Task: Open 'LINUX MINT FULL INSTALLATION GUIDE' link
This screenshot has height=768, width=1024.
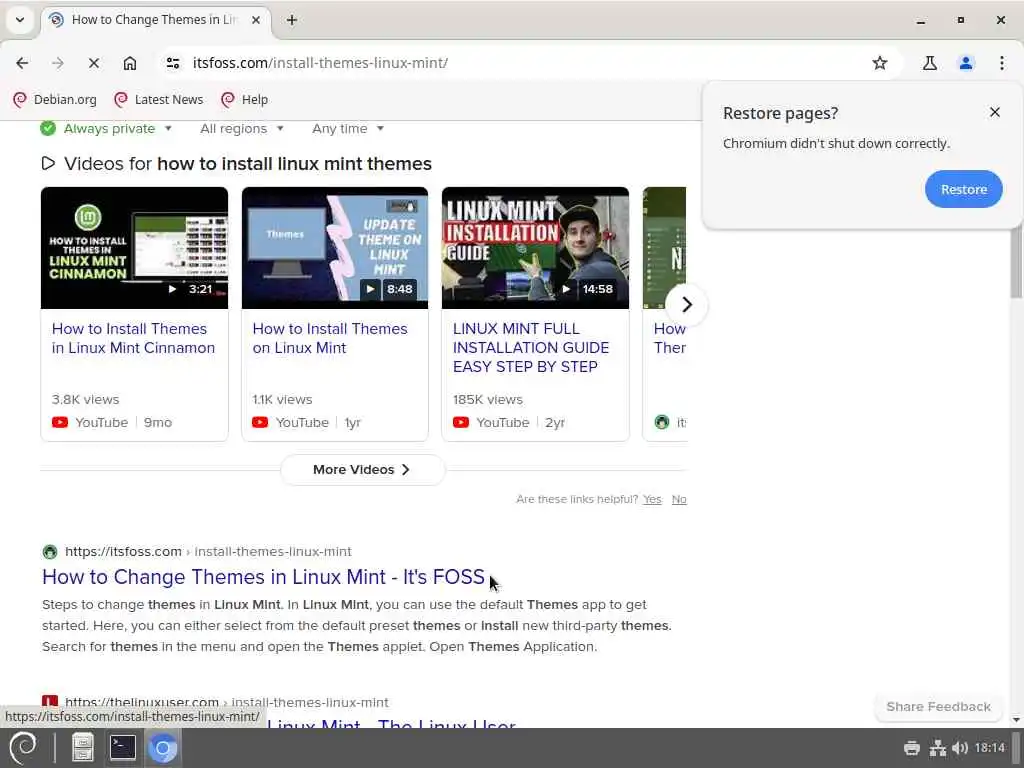Action: 531,347
